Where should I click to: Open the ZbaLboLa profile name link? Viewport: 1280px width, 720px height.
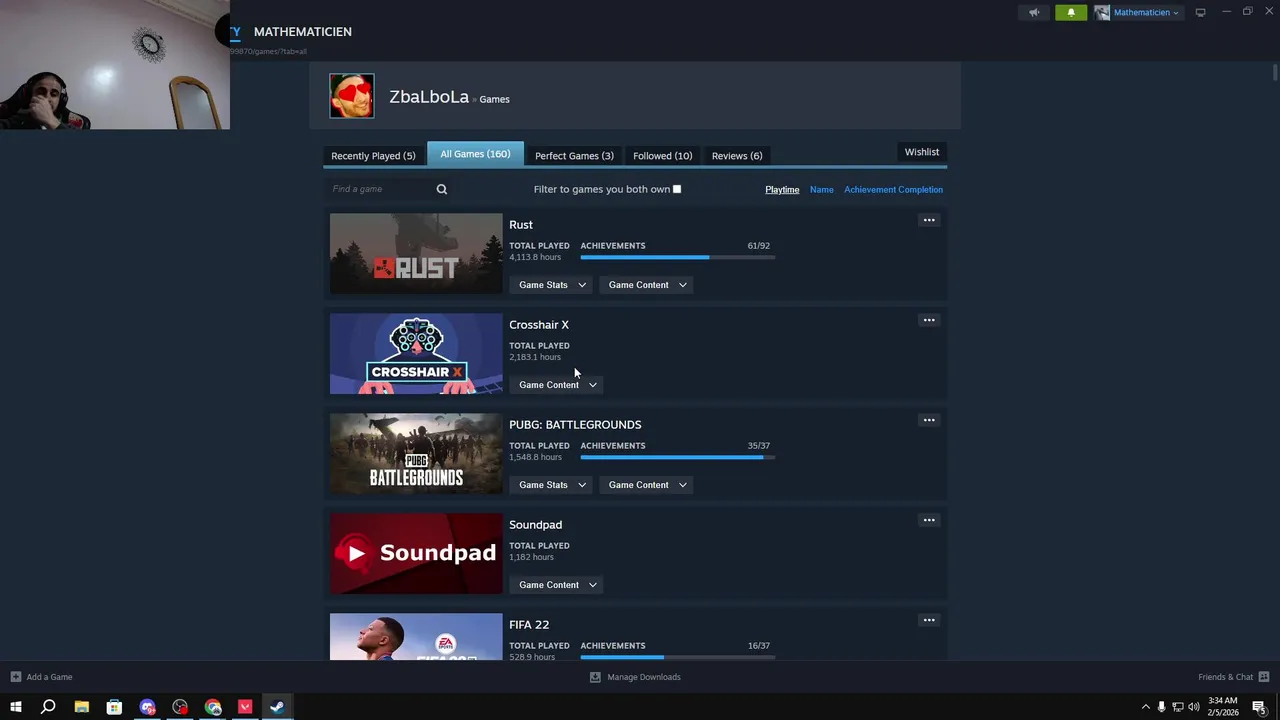point(429,97)
